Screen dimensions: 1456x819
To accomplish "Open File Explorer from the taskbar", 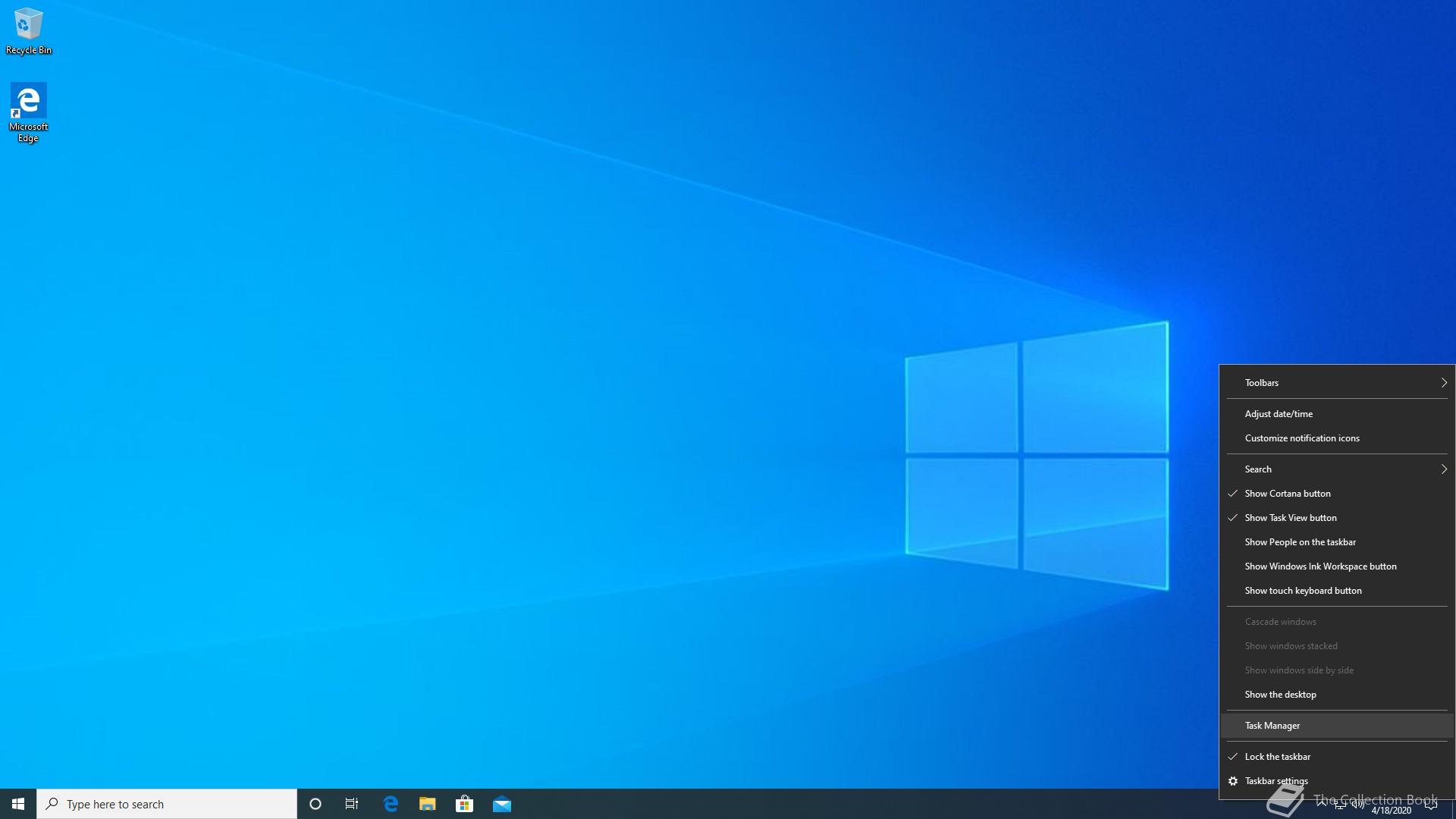I will tap(428, 804).
